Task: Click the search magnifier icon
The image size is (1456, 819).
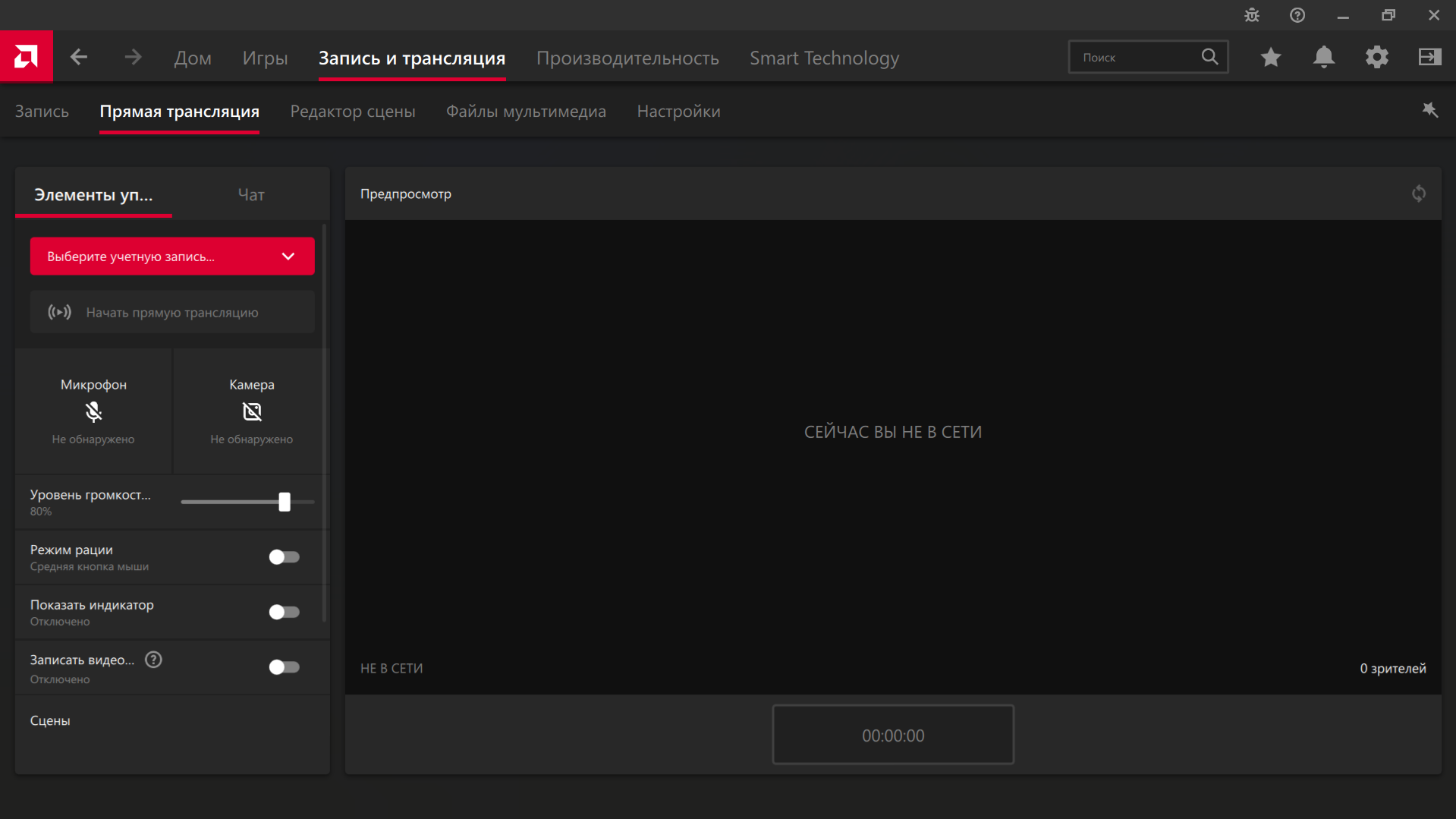Action: [1209, 57]
